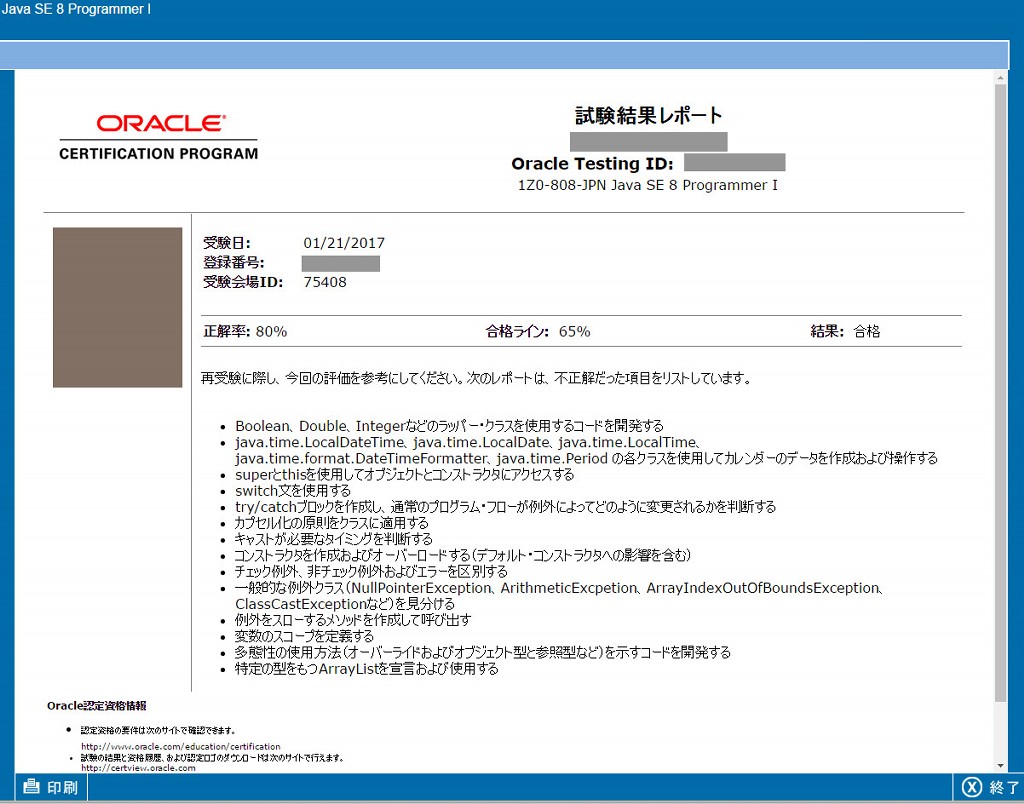Click the switch文を使用する item
This screenshot has height=804, width=1024.
point(293,490)
